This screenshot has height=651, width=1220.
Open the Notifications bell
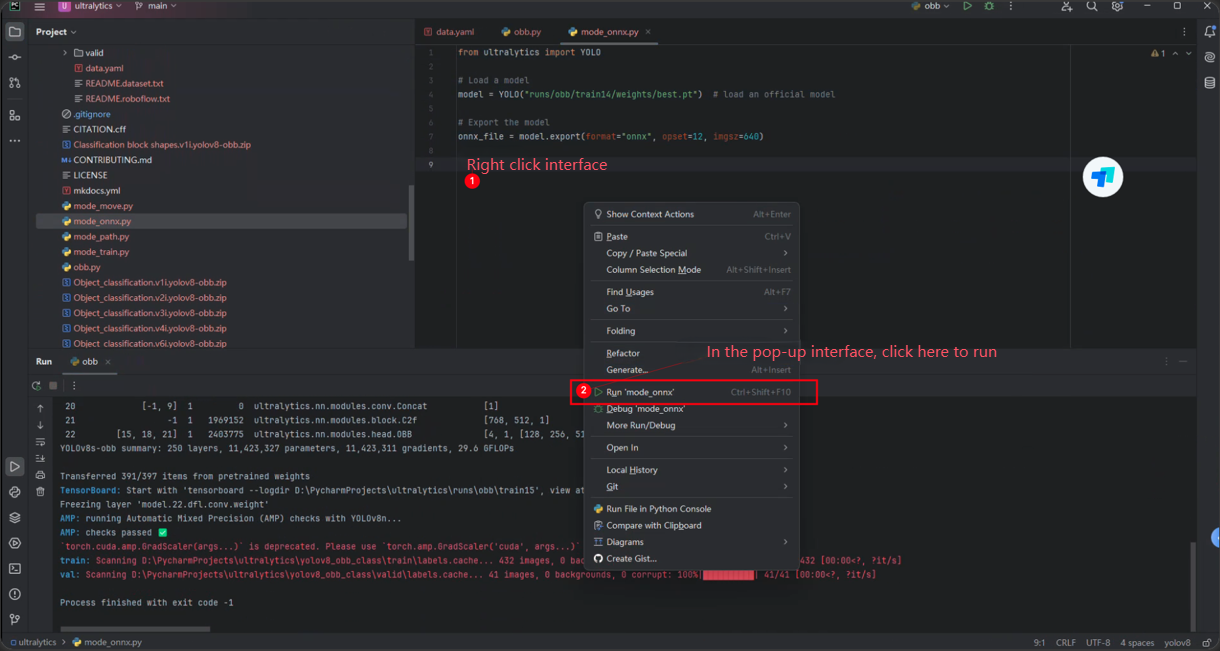[x=1209, y=32]
